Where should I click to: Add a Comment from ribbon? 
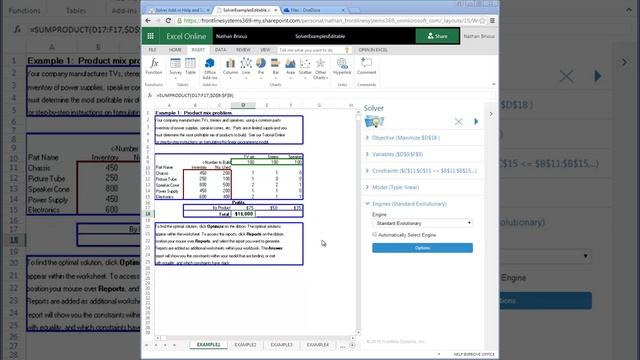[366, 67]
